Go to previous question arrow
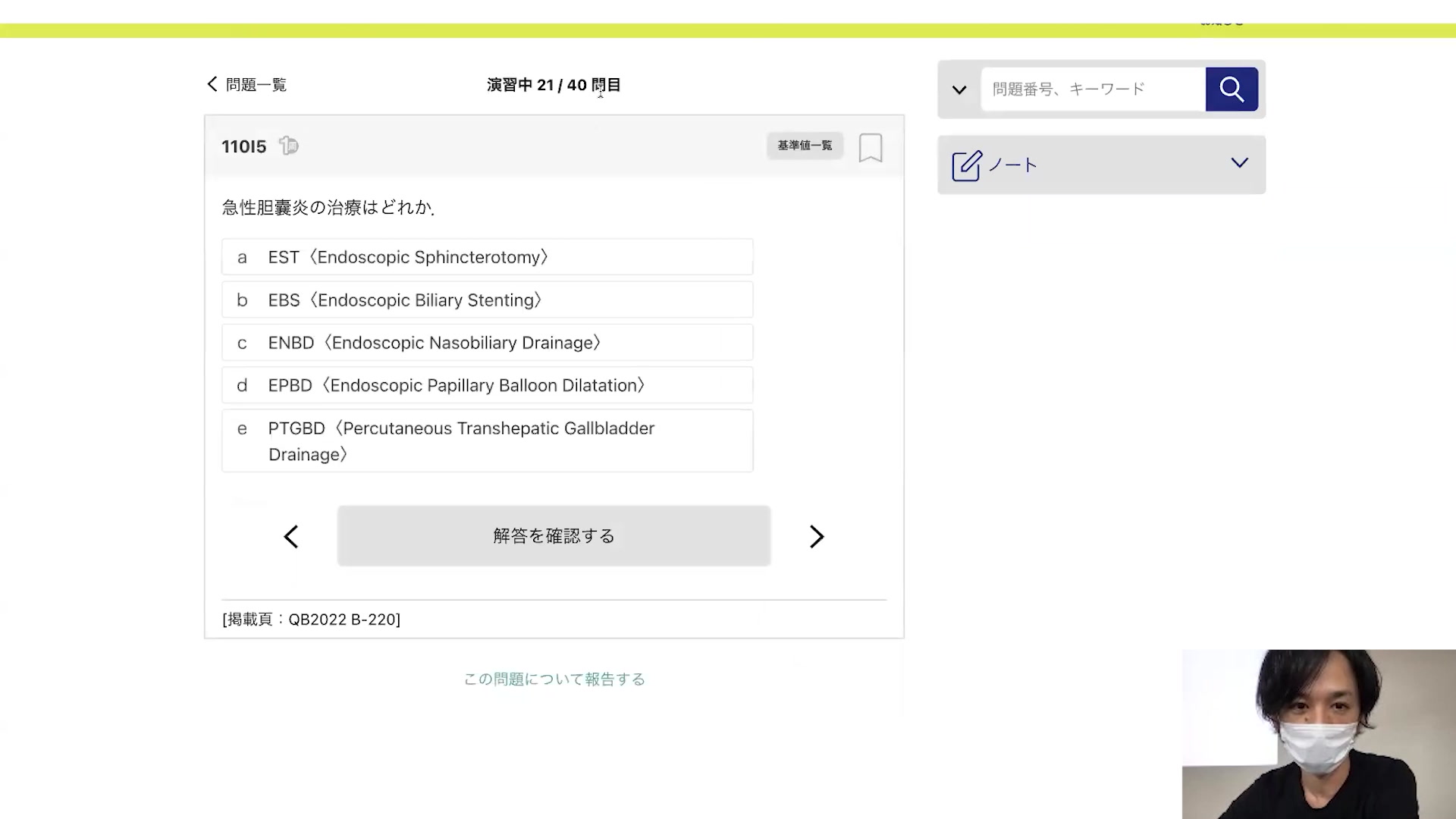This screenshot has height=819, width=1456. click(291, 537)
